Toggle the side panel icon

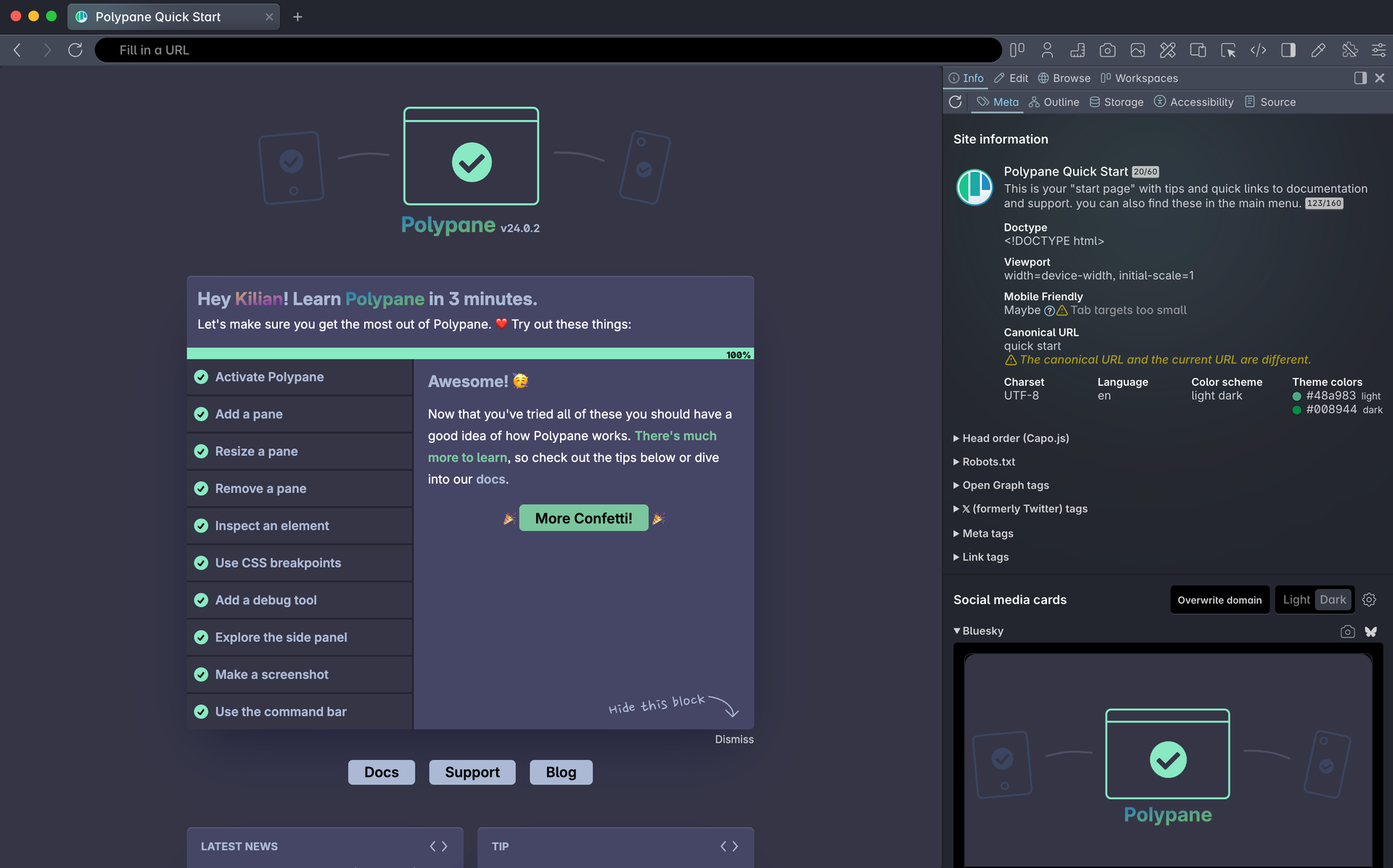click(1289, 50)
